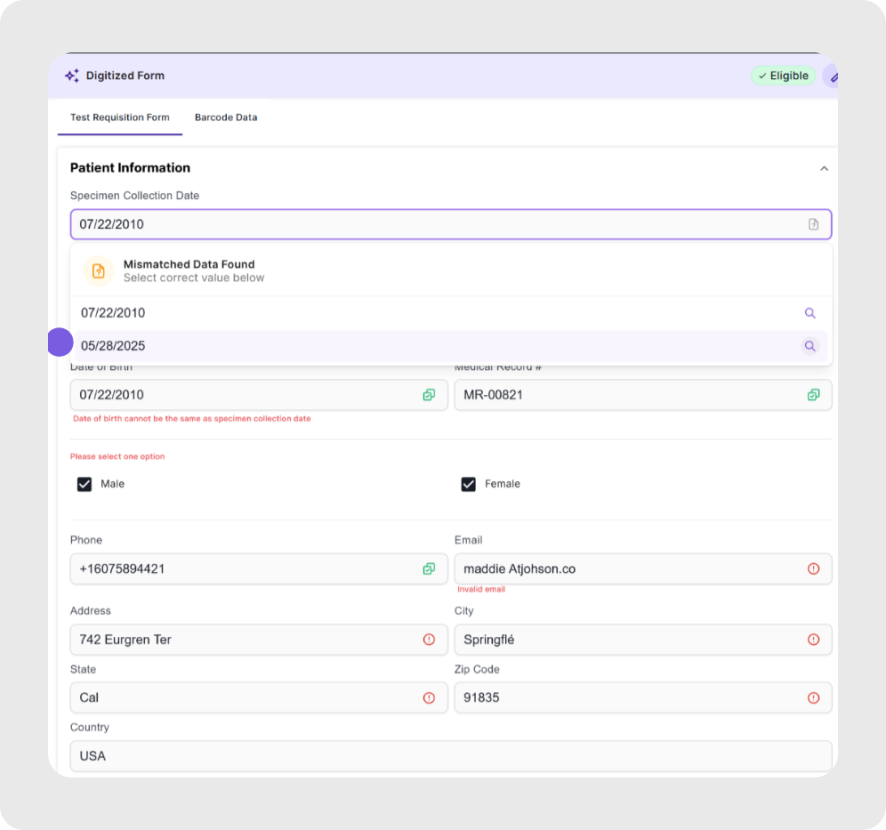
Task: Click the sparkle icon beside Digitized Form
Action: pos(72,76)
